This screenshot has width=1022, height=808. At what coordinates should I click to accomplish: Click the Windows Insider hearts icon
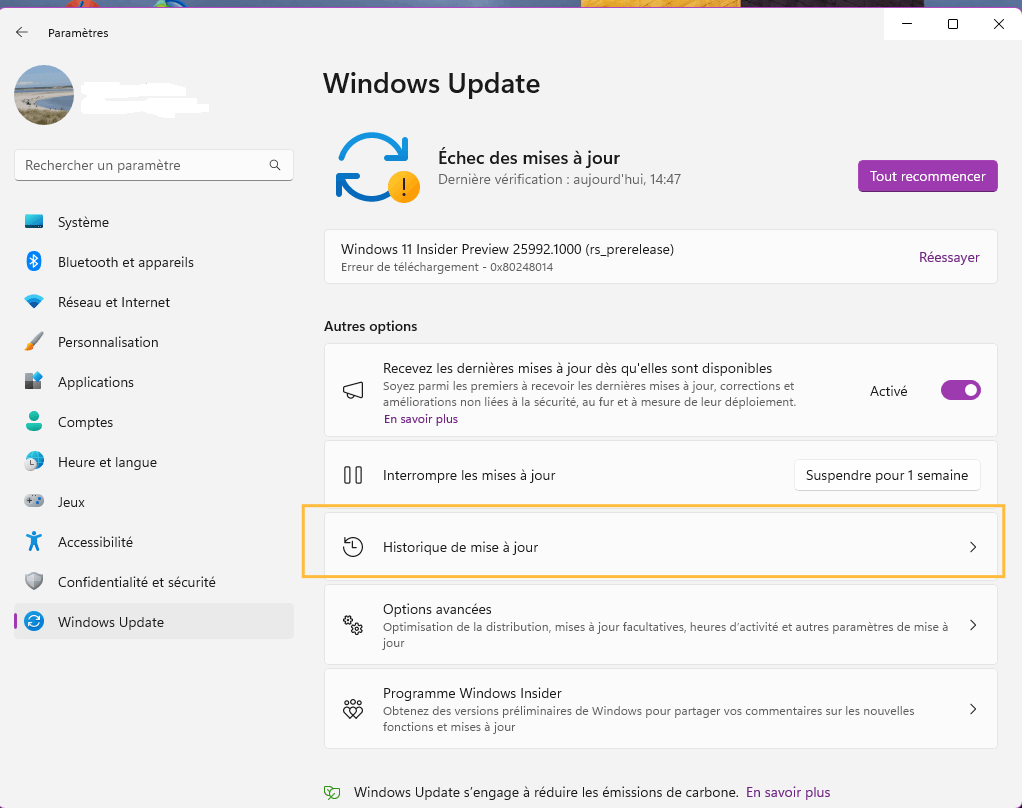coord(353,709)
